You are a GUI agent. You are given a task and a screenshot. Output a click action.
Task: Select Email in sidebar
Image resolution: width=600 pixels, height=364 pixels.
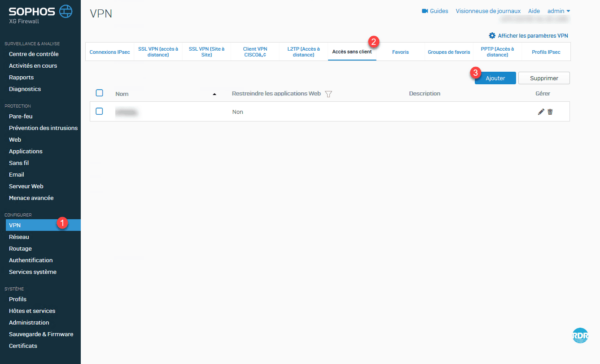(x=16, y=175)
